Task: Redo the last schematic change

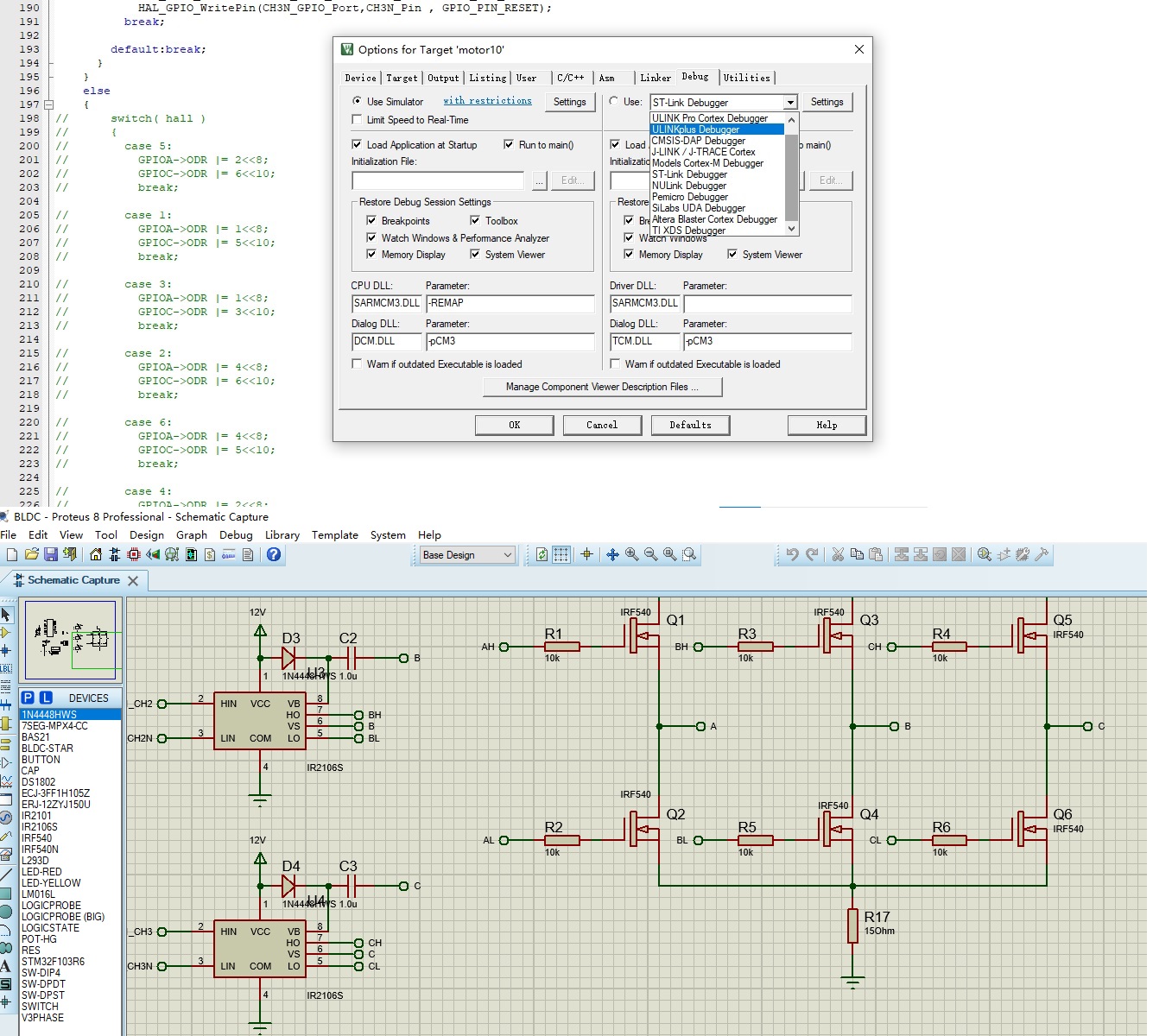Action: click(812, 554)
